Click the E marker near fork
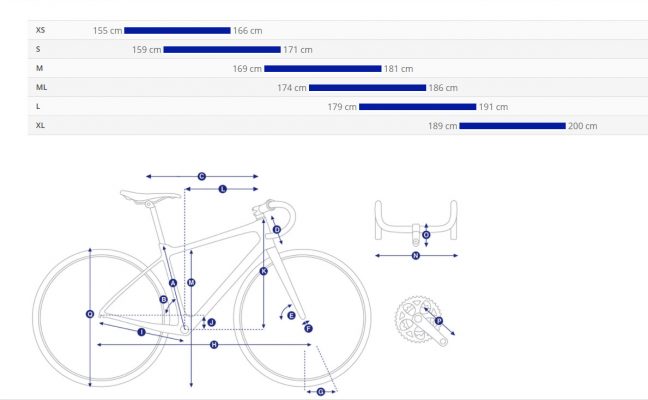Image resolution: width=648 pixels, height=400 pixels. (291, 315)
